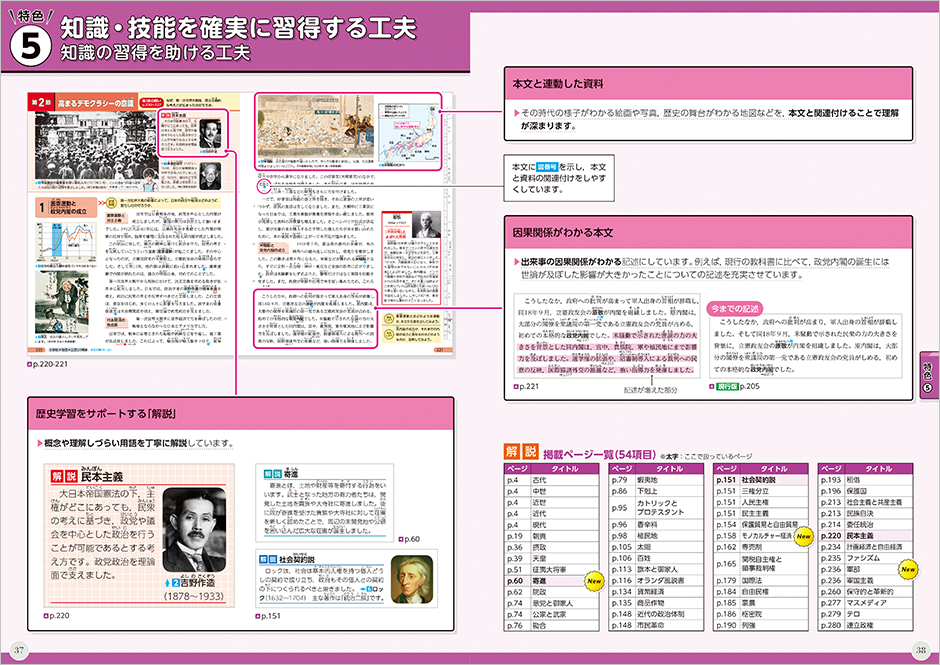Select the p.220 民本主義 table row
940x665 pixels.
865,535
